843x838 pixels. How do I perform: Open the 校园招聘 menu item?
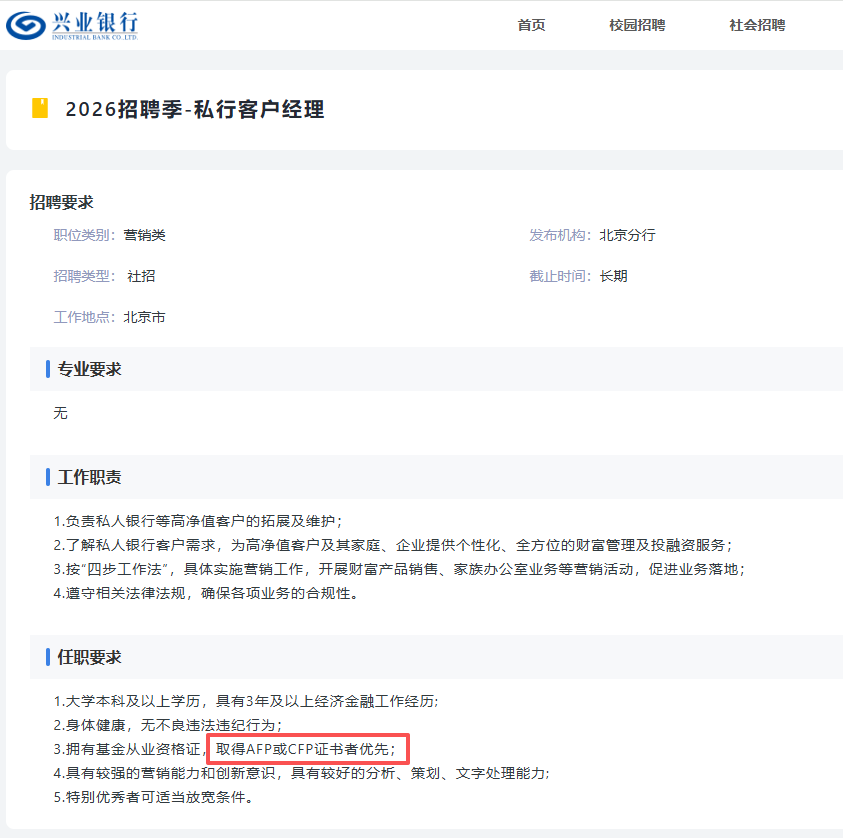[x=637, y=25]
